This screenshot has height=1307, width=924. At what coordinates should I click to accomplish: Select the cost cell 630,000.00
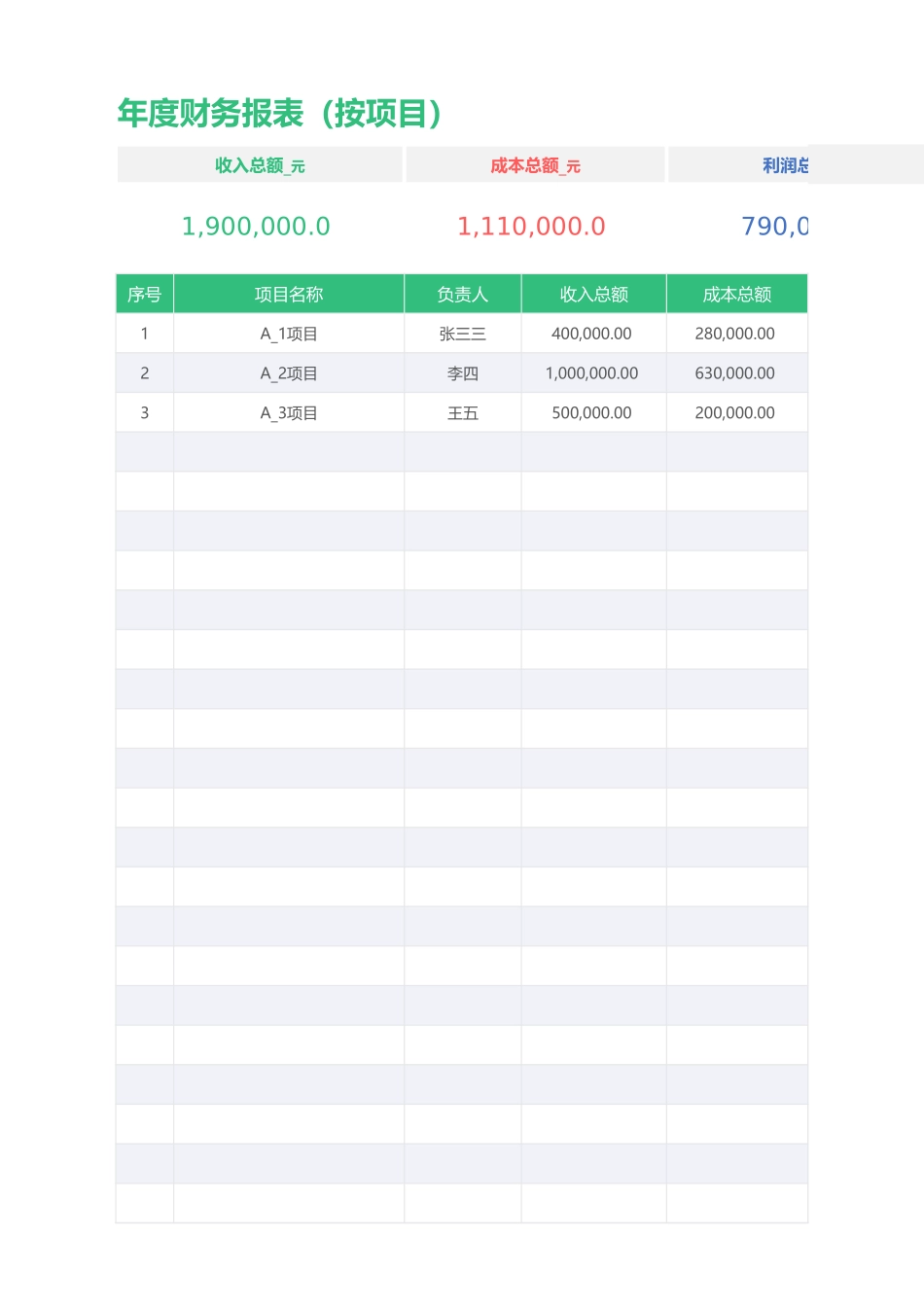click(734, 373)
